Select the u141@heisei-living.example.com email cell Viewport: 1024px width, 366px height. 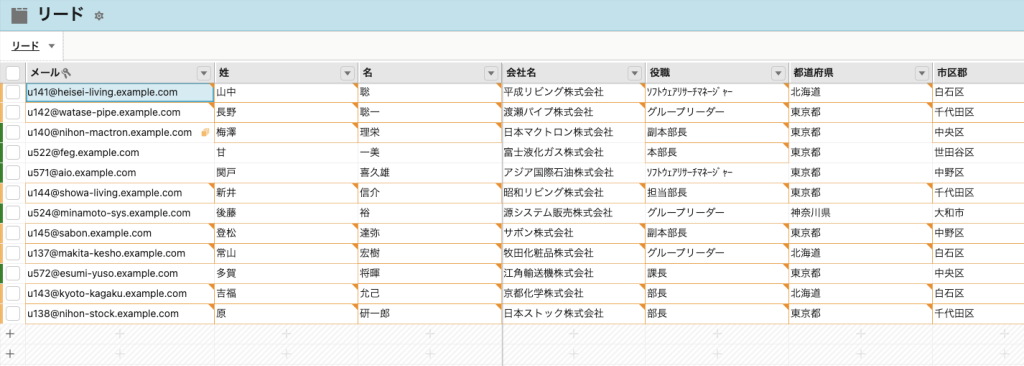click(x=120, y=93)
